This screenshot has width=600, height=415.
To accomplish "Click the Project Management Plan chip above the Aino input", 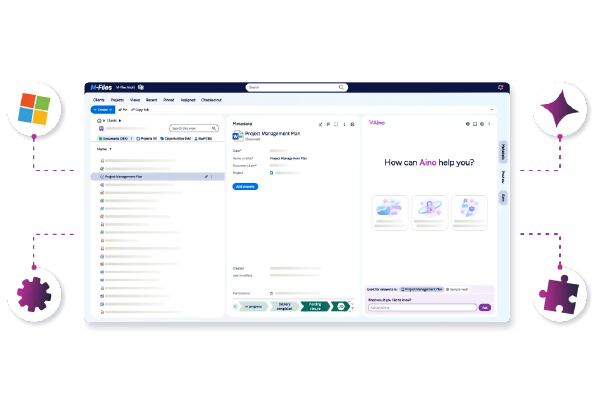I will 422,290.
